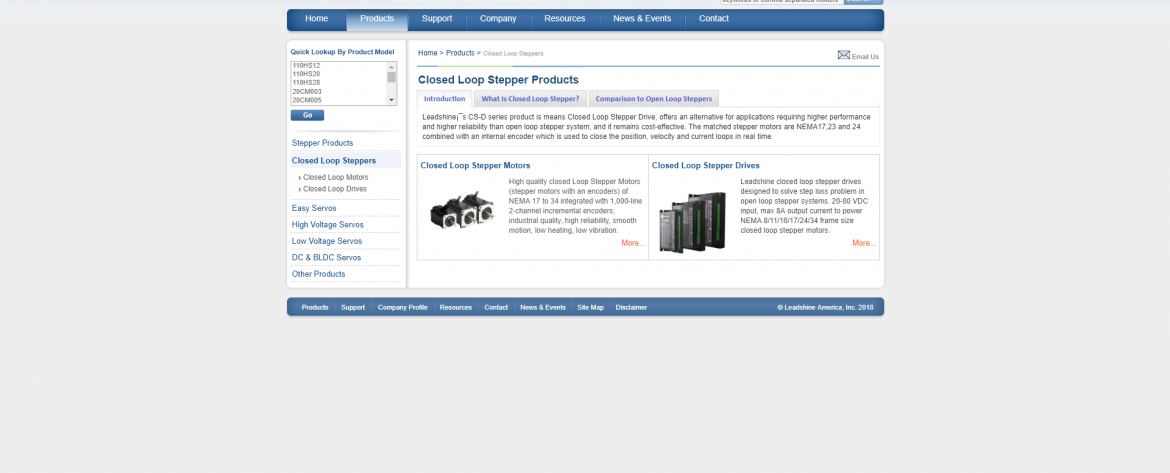This screenshot has width=1170, height=473.
Task: Go to Products breadcrumb link
Action: [460, 53]
